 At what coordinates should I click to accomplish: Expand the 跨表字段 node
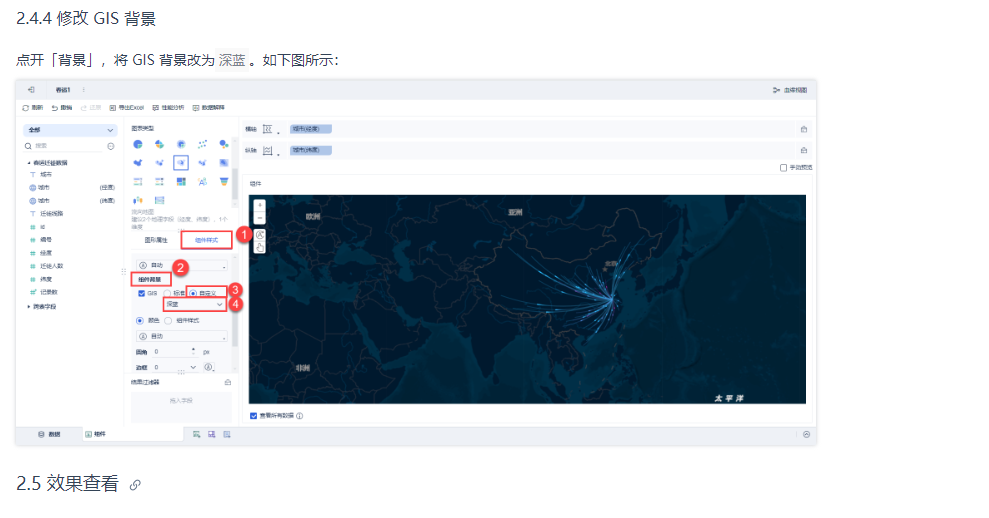28,307
